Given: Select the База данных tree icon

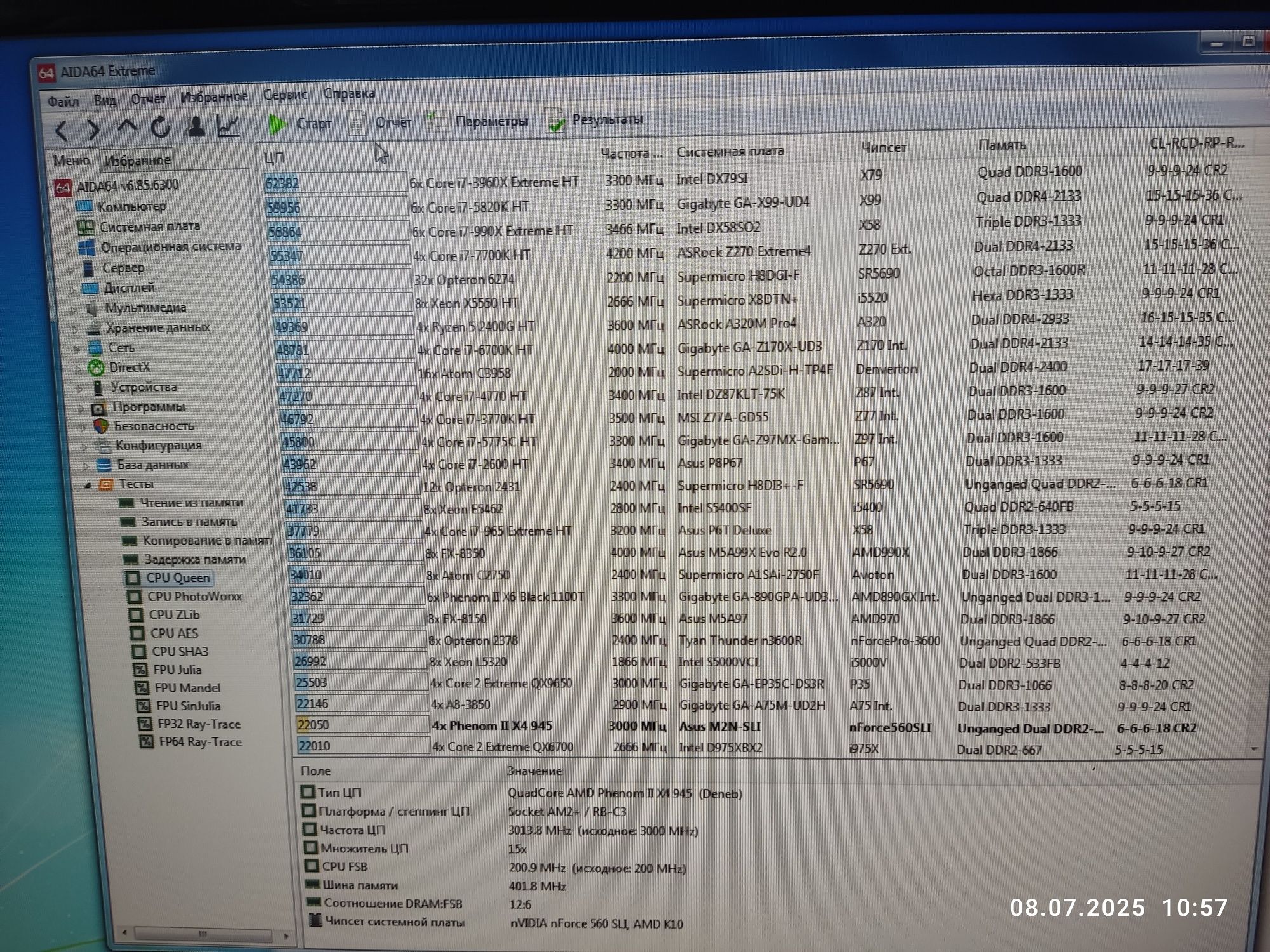Looking at the screenshot, I should coord(104,465).
